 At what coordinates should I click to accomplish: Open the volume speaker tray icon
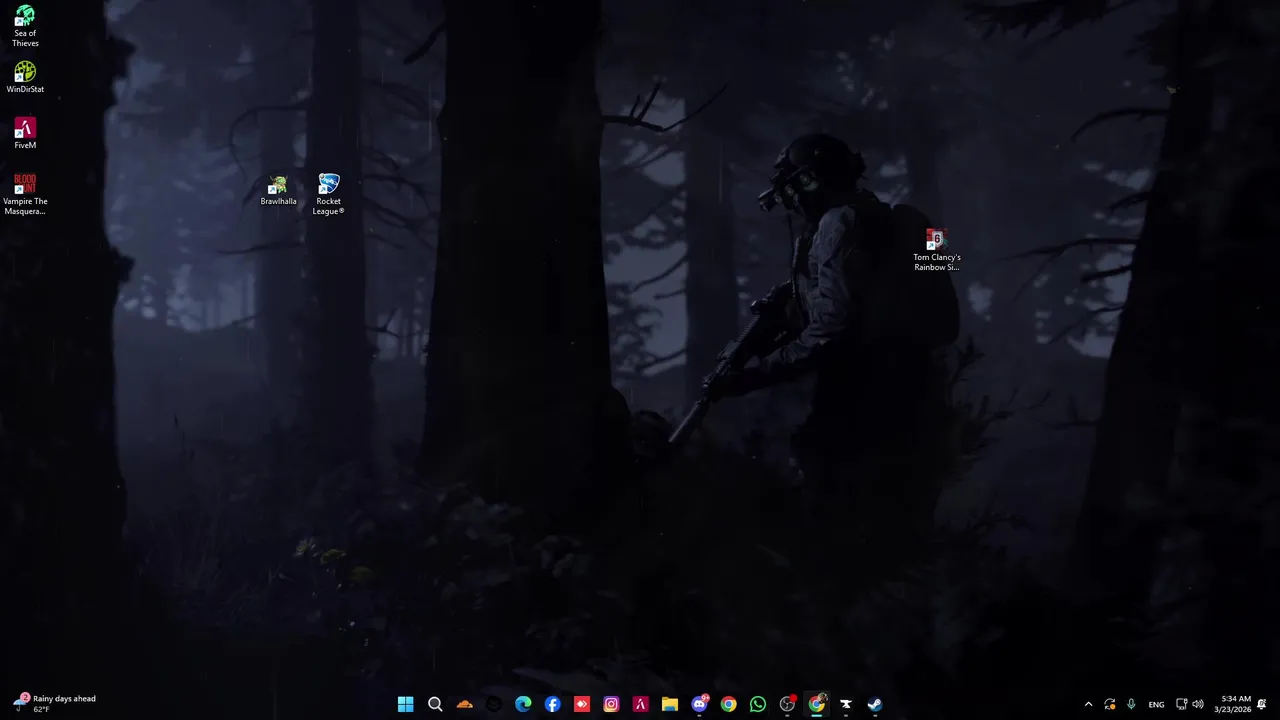point(1198,704)
